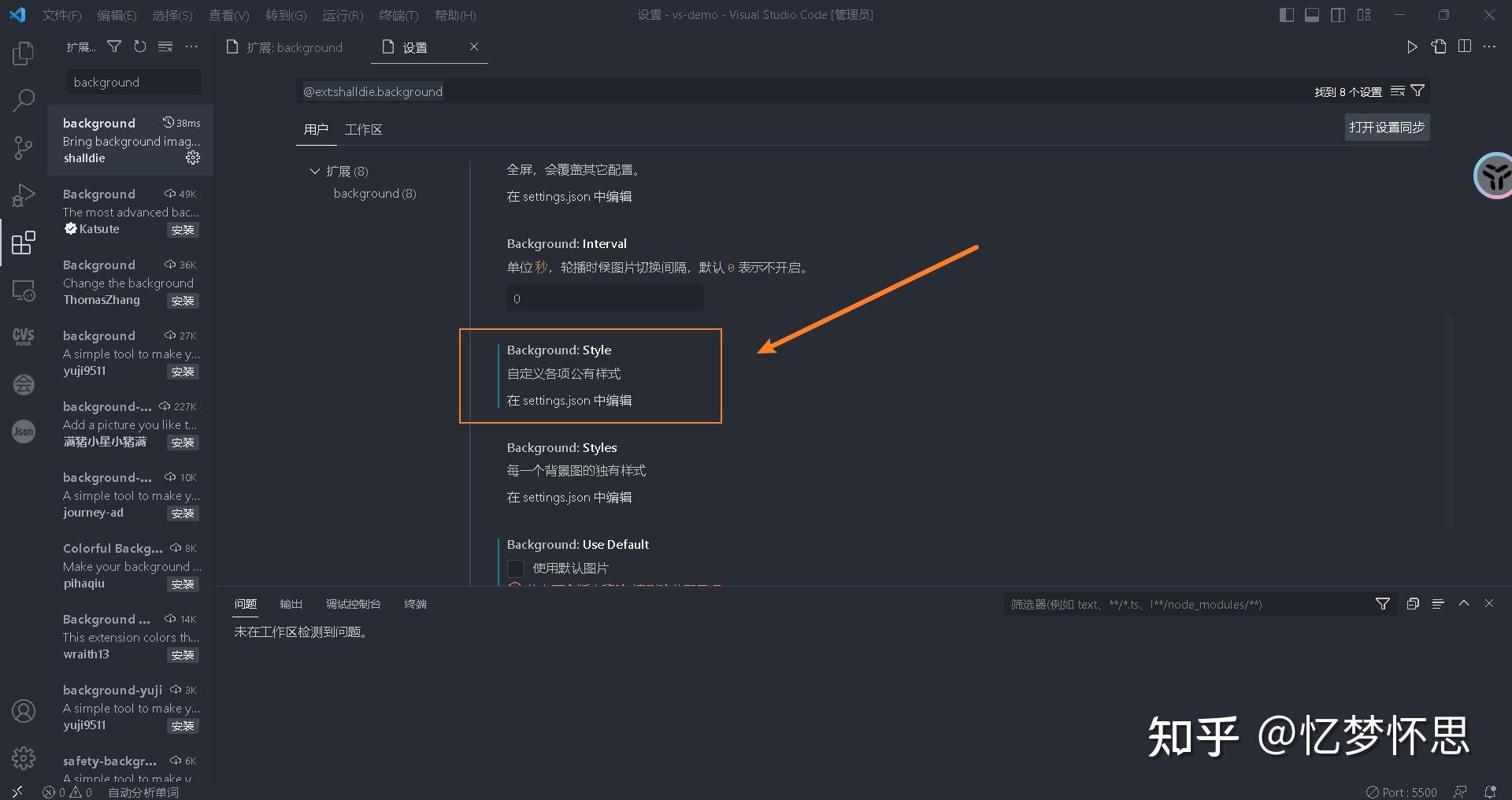Viewport: 1512px width, 800px height.
Task: Open the Explorer icon at the top
Action: [x=23, y=54]
